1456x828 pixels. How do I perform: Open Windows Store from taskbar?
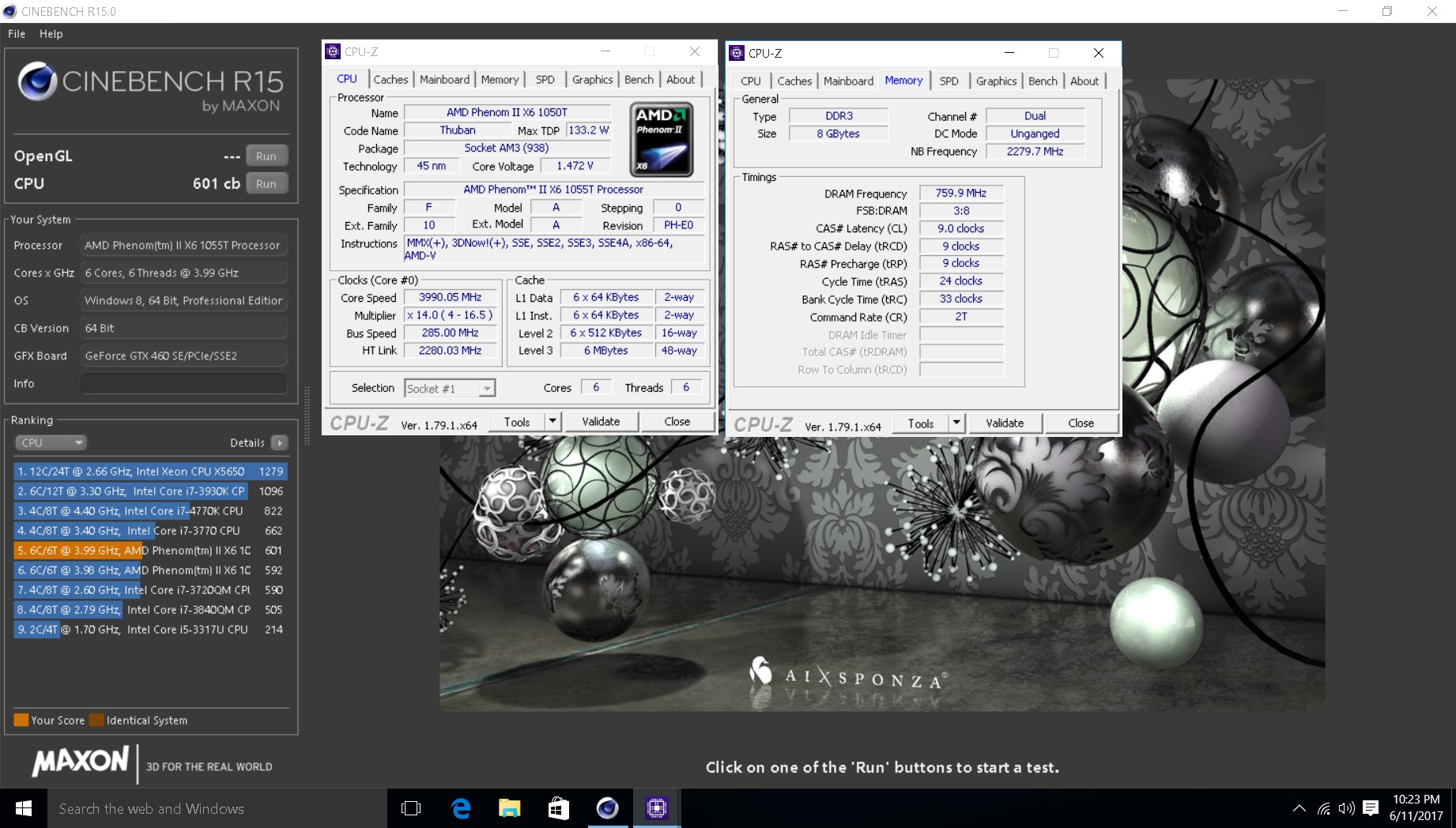[x=558, y=808]
